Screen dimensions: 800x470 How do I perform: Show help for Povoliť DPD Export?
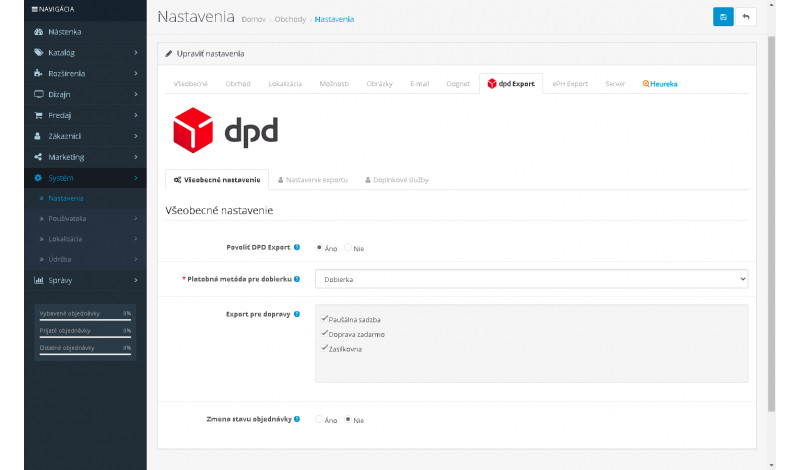coord(297,248)
